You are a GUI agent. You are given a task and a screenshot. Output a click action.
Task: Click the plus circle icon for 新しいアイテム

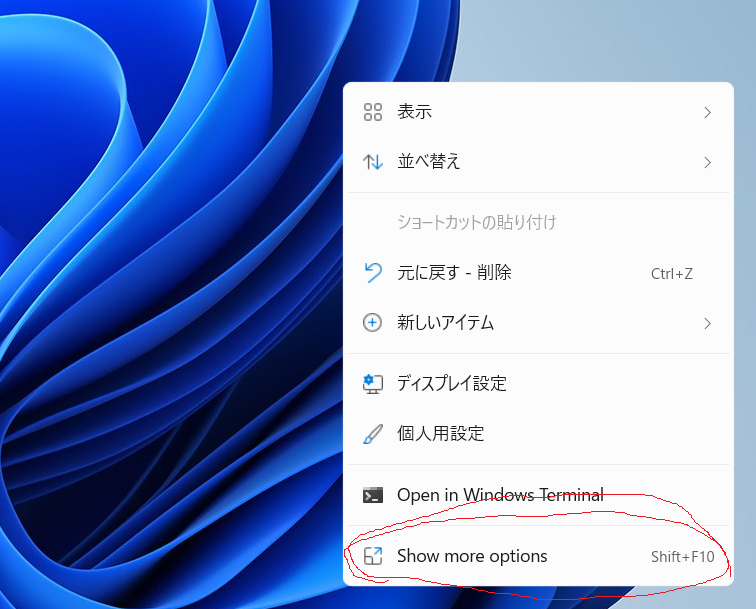click(x=372, y=323)
